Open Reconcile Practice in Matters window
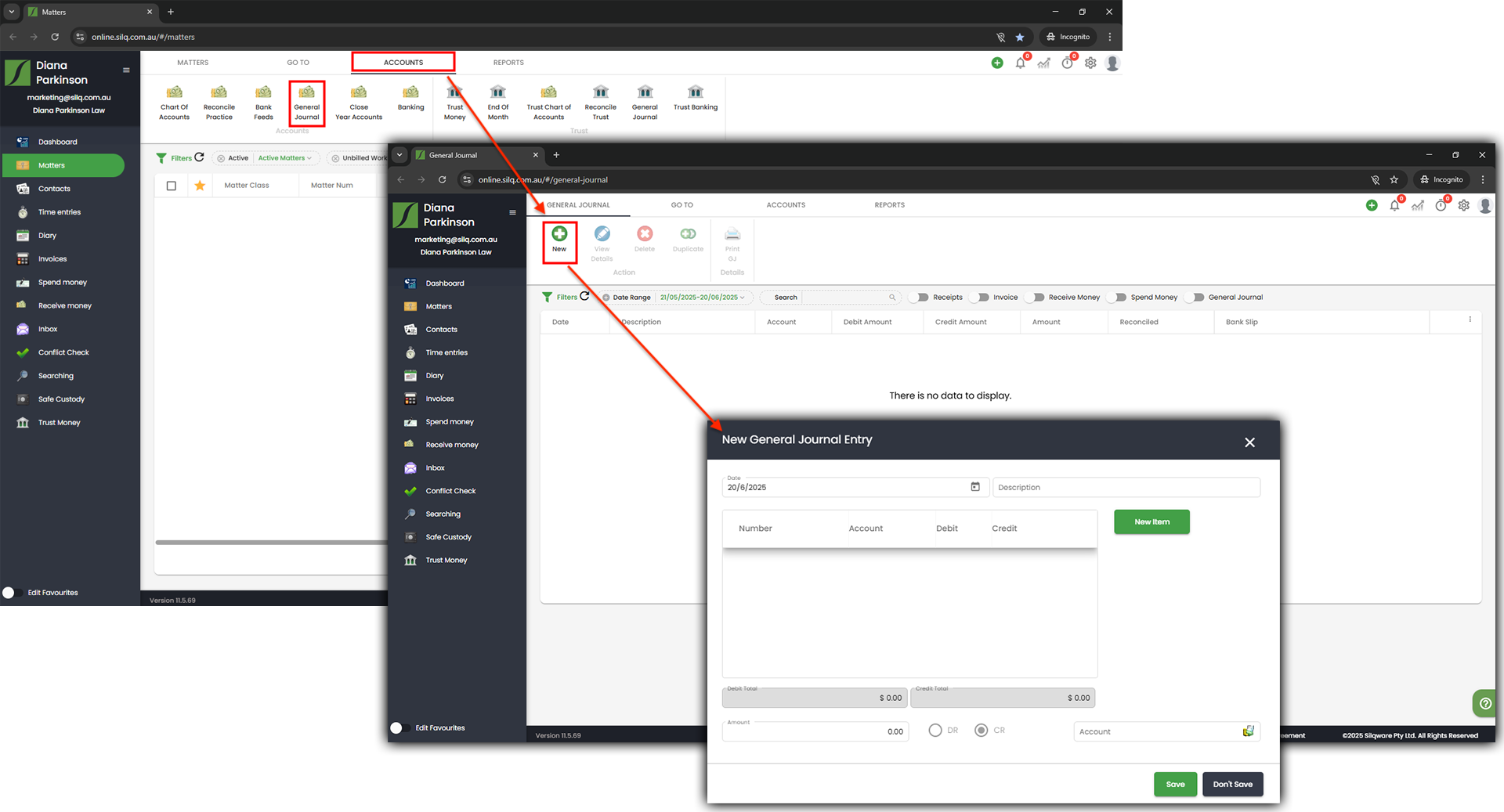 (x=219, y=103)
